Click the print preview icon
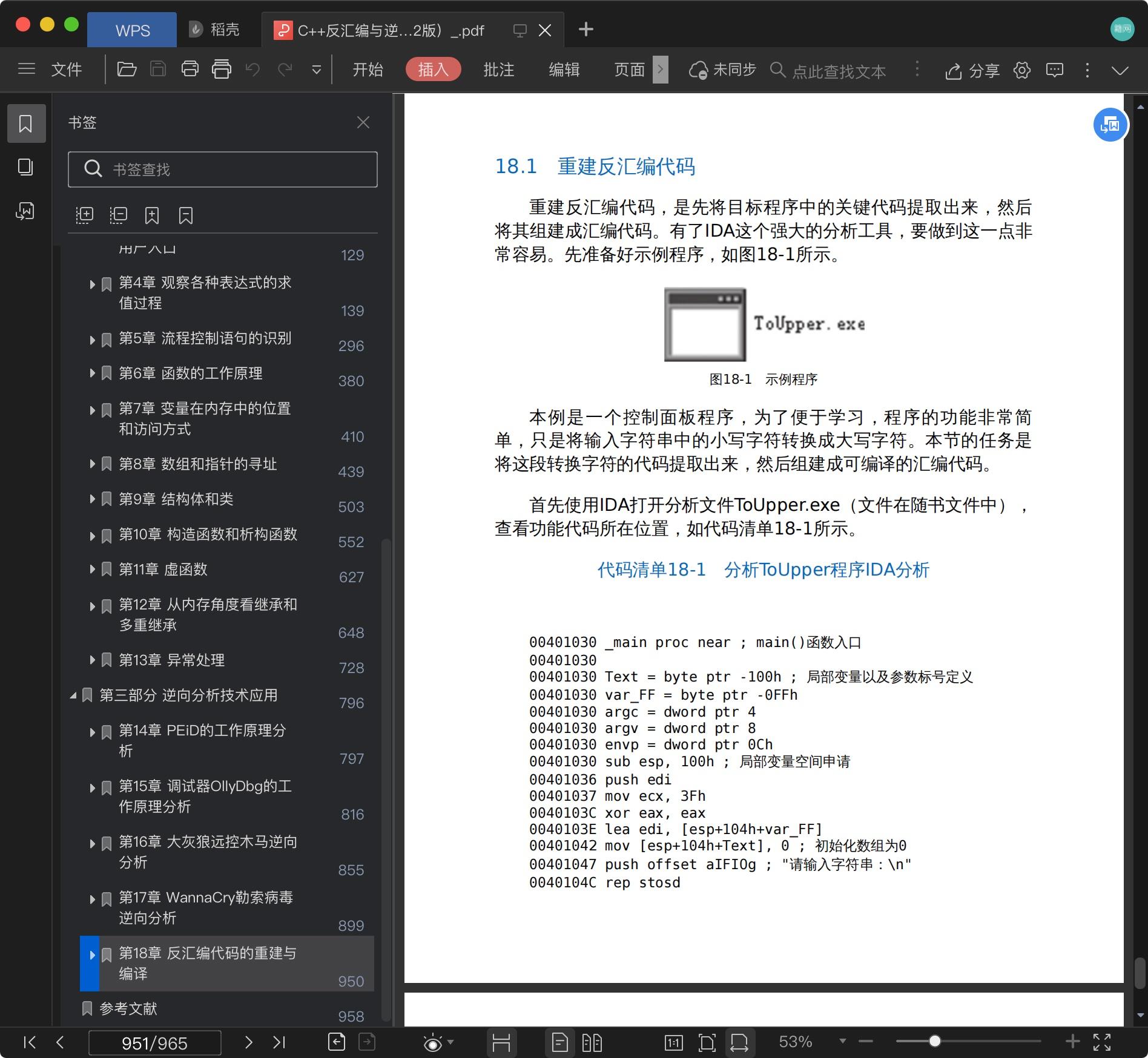 pos(222,69)
